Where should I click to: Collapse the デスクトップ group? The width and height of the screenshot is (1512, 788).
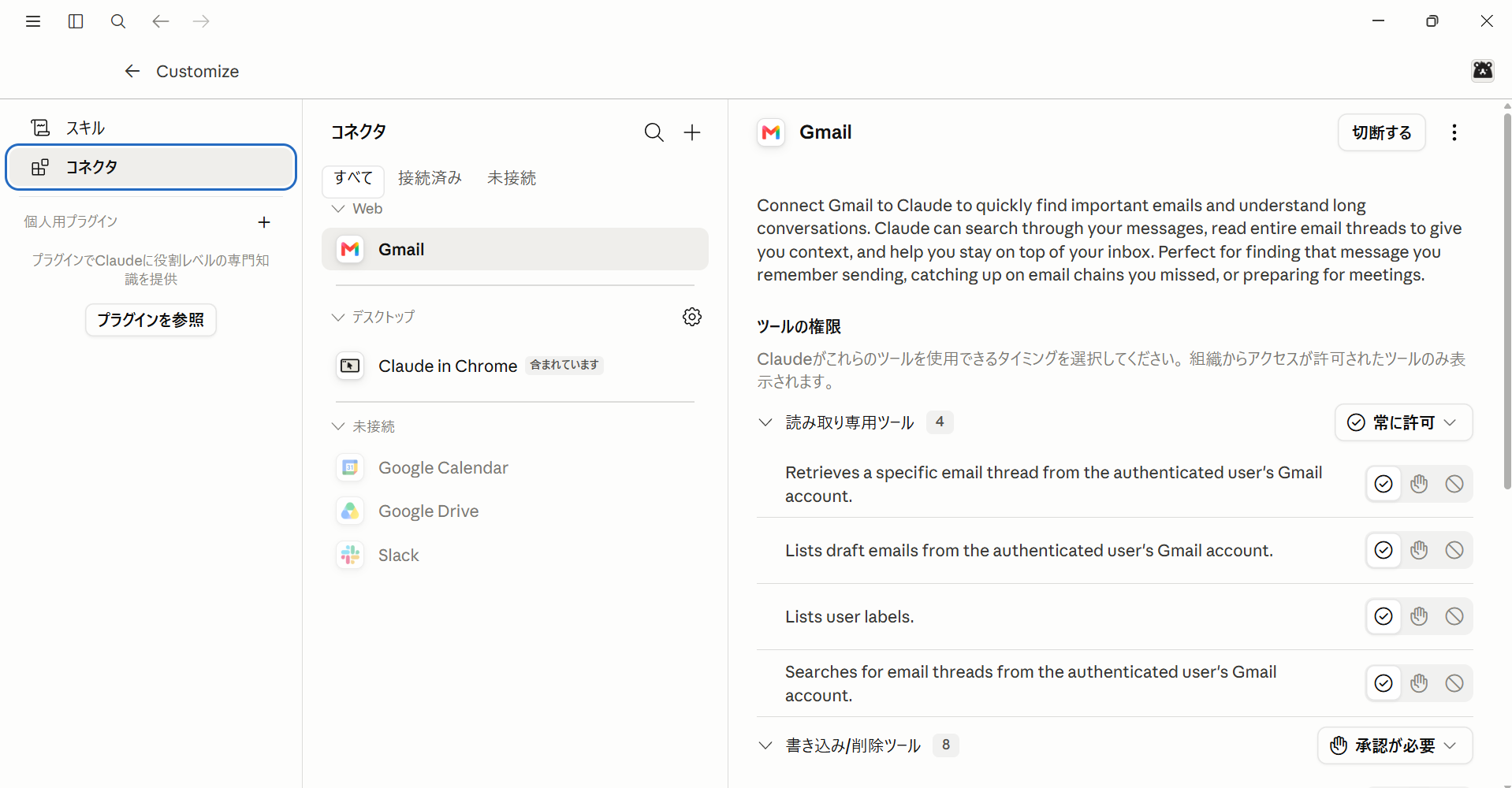[x=338, y=317]
